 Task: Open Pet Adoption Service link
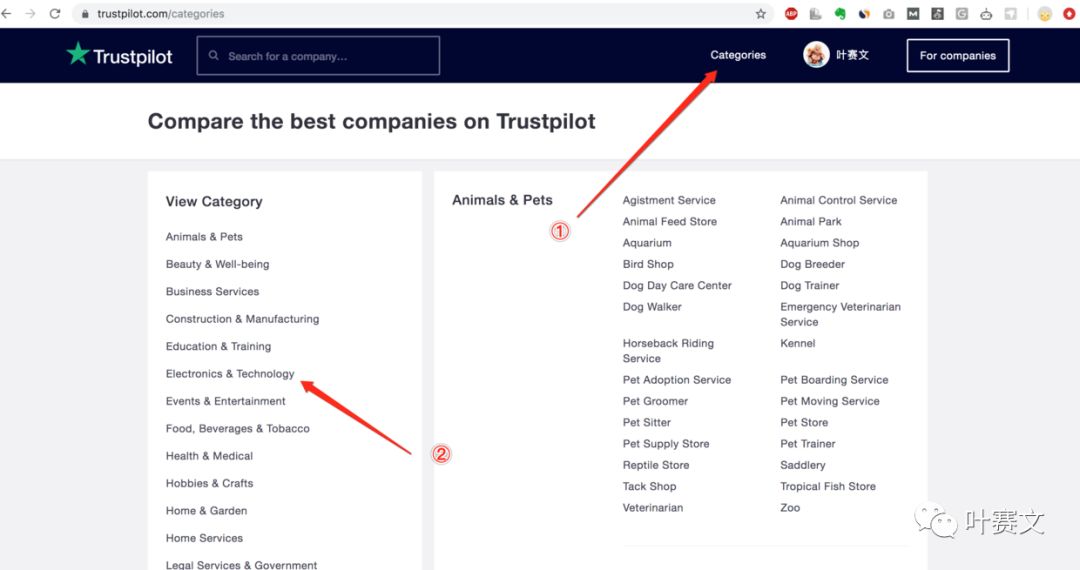677,380
